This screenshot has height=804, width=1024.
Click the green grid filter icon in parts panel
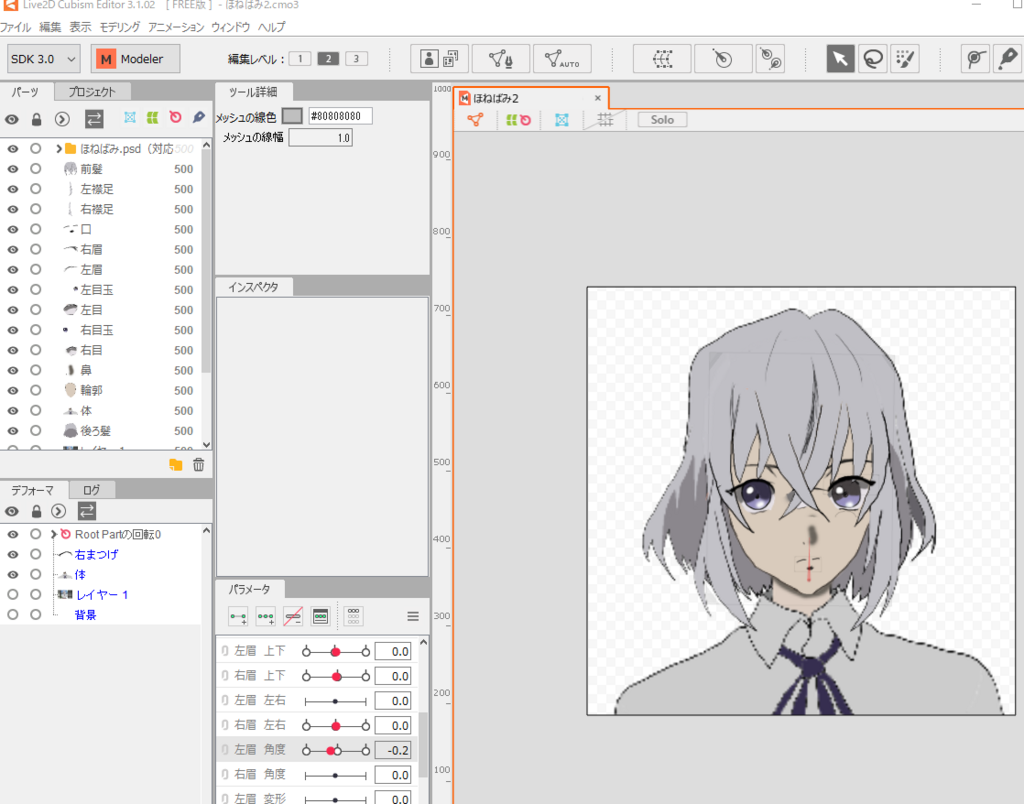[x=153, y=118]
